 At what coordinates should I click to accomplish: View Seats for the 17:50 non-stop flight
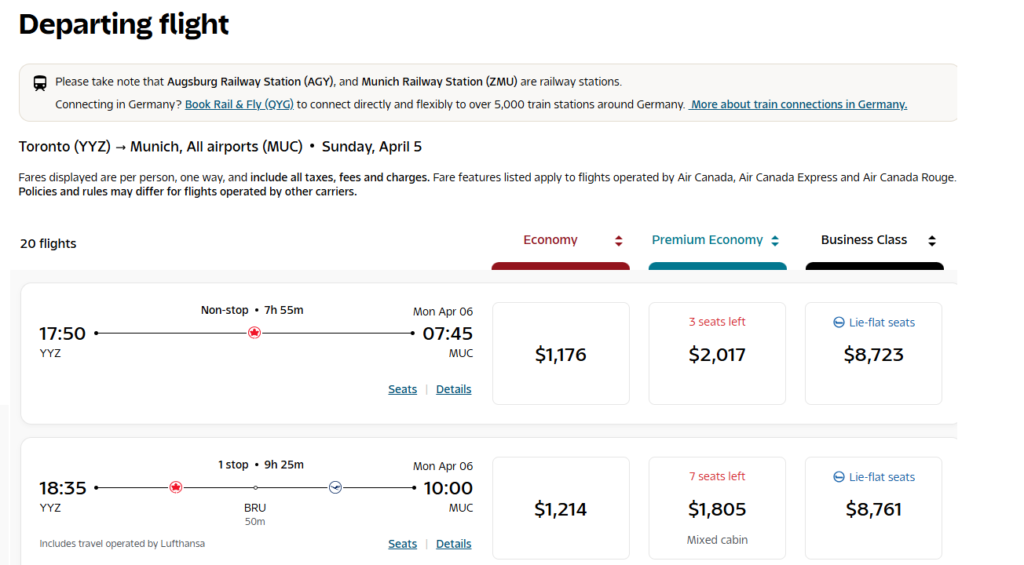pos(402,389)
